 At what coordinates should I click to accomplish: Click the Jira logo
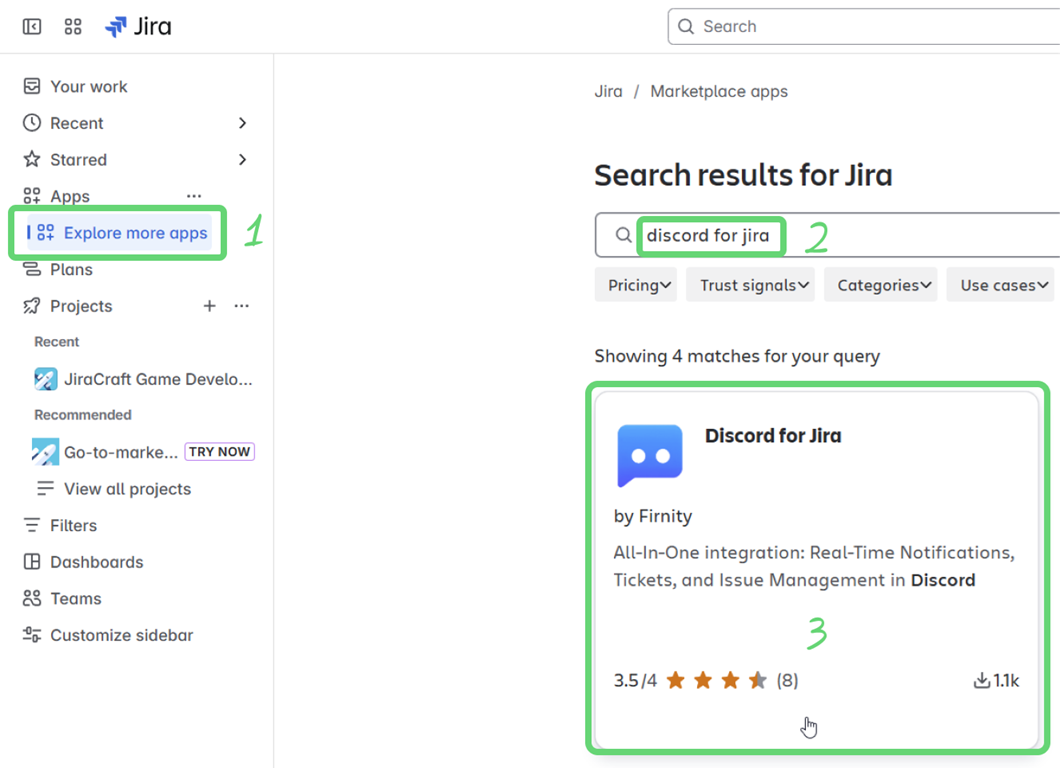click(x=138, y=27)
